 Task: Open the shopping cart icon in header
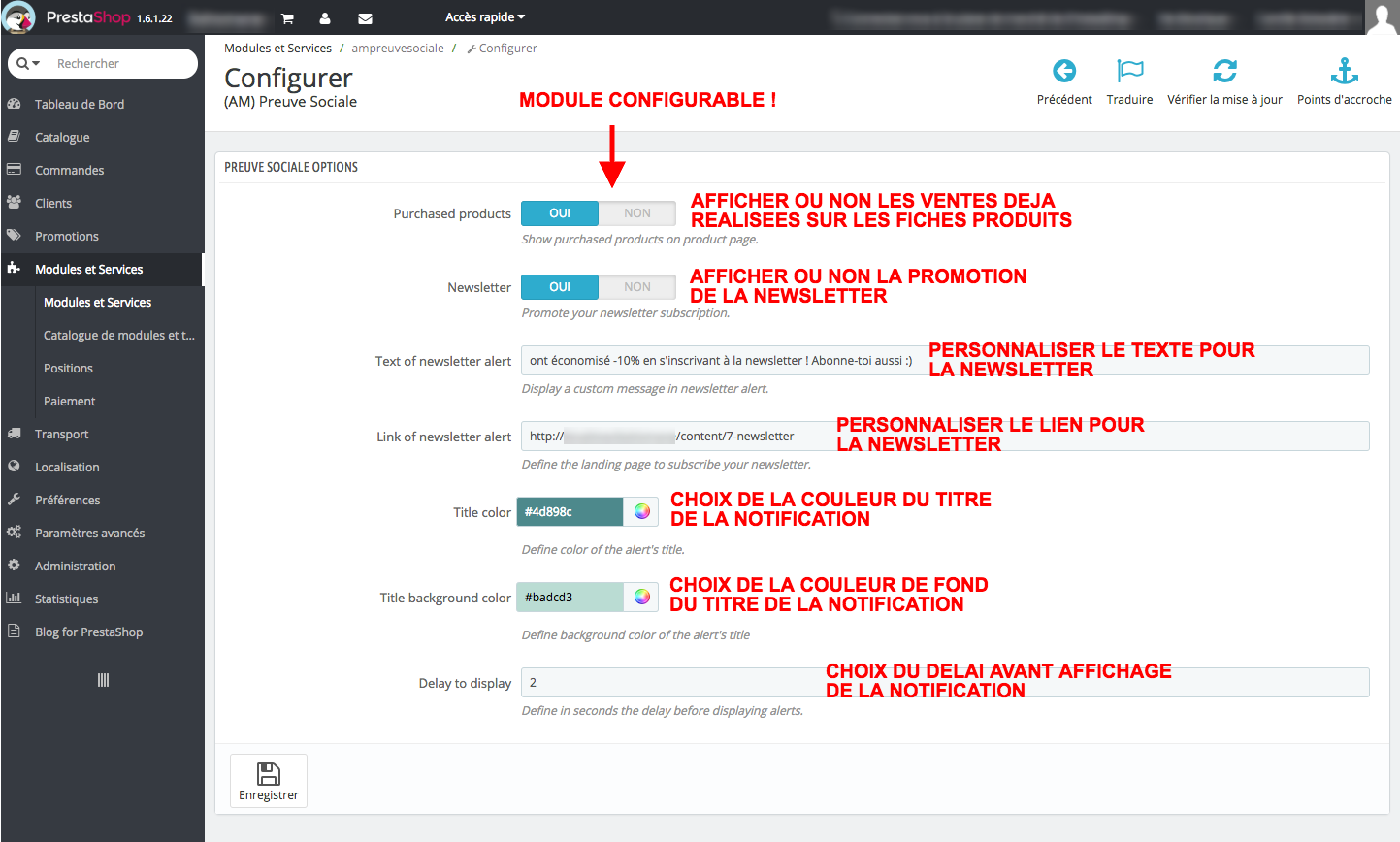287,18
